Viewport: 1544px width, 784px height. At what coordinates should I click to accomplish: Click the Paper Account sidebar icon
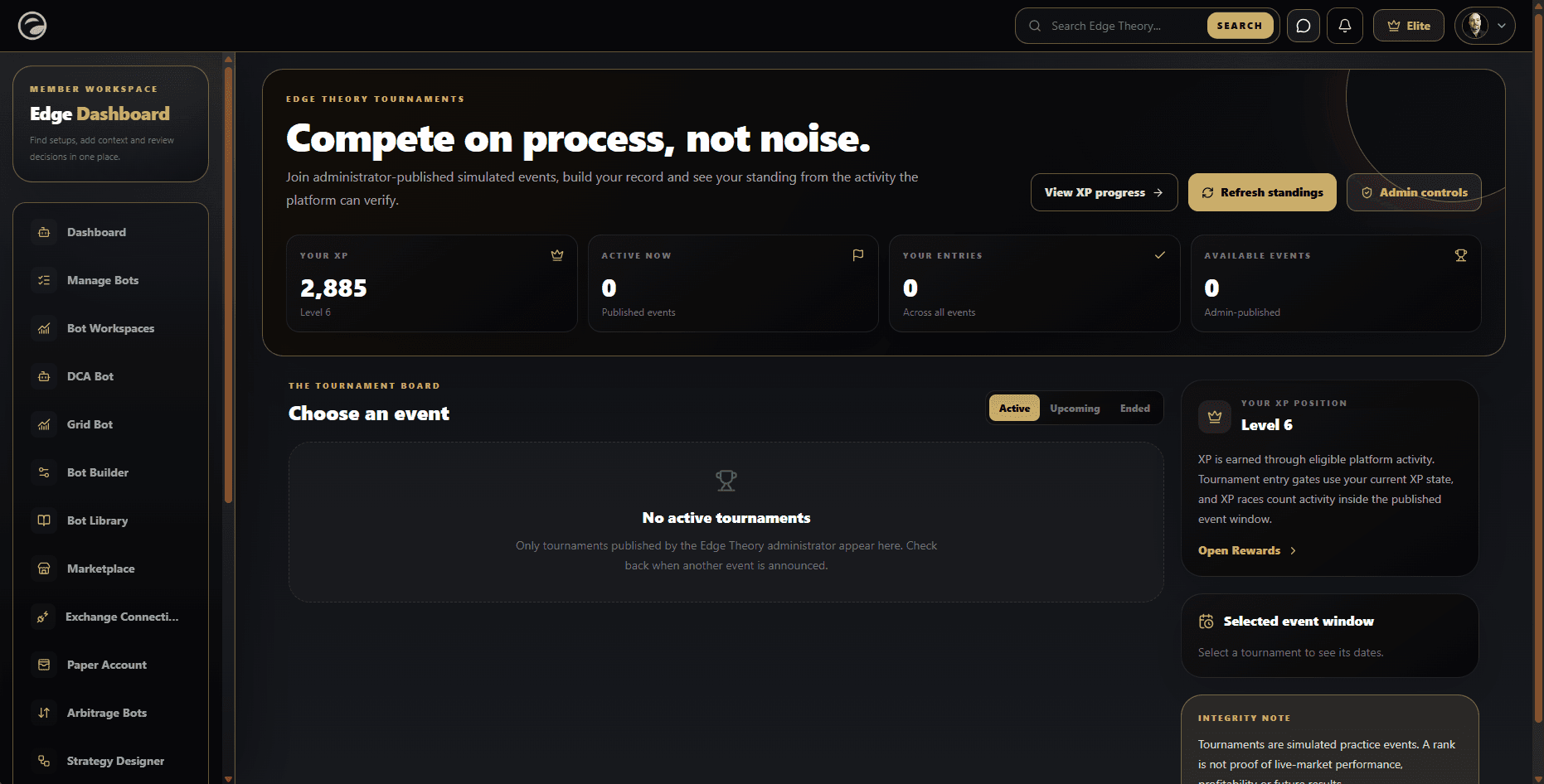click(44, 665)
